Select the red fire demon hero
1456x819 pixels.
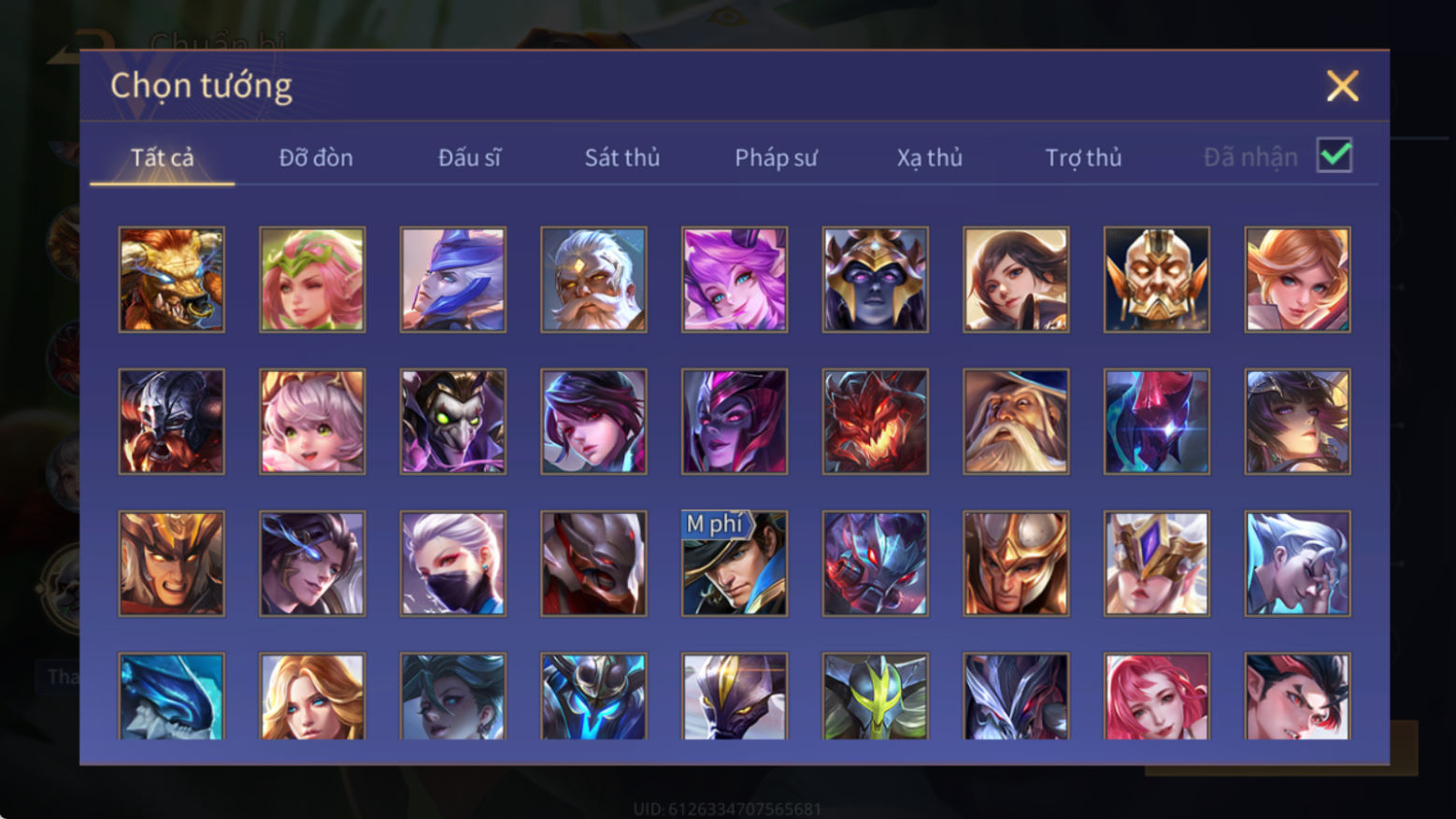[x=876, y=421]
